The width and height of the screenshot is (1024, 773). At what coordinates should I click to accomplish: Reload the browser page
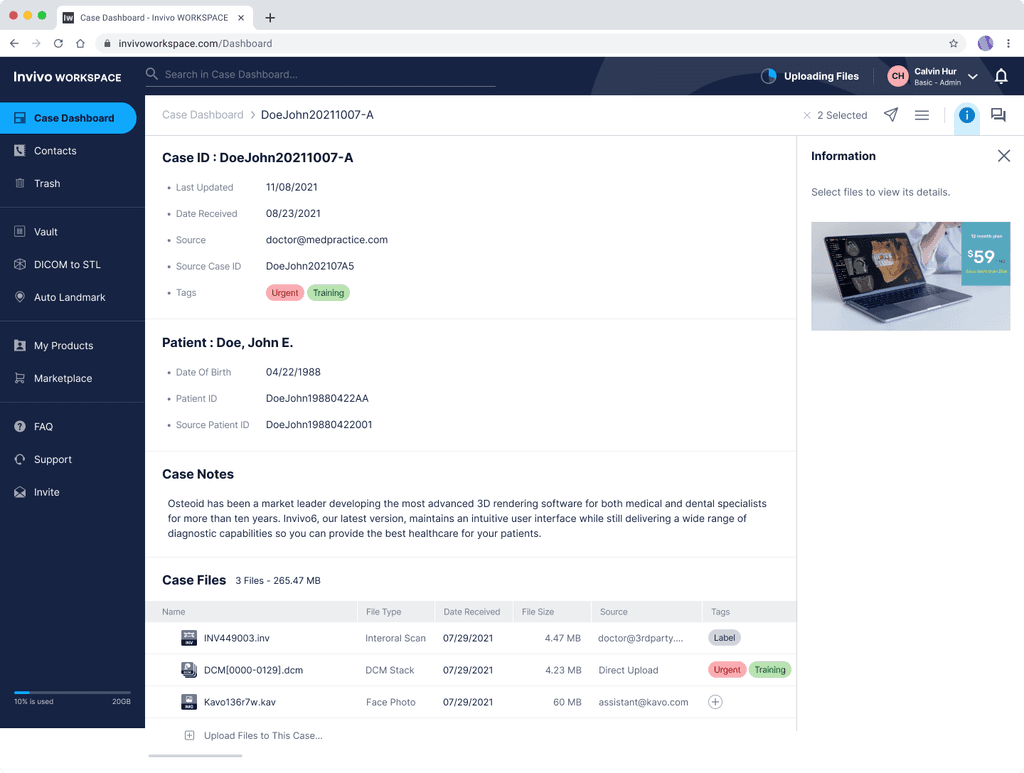(58, 44)
